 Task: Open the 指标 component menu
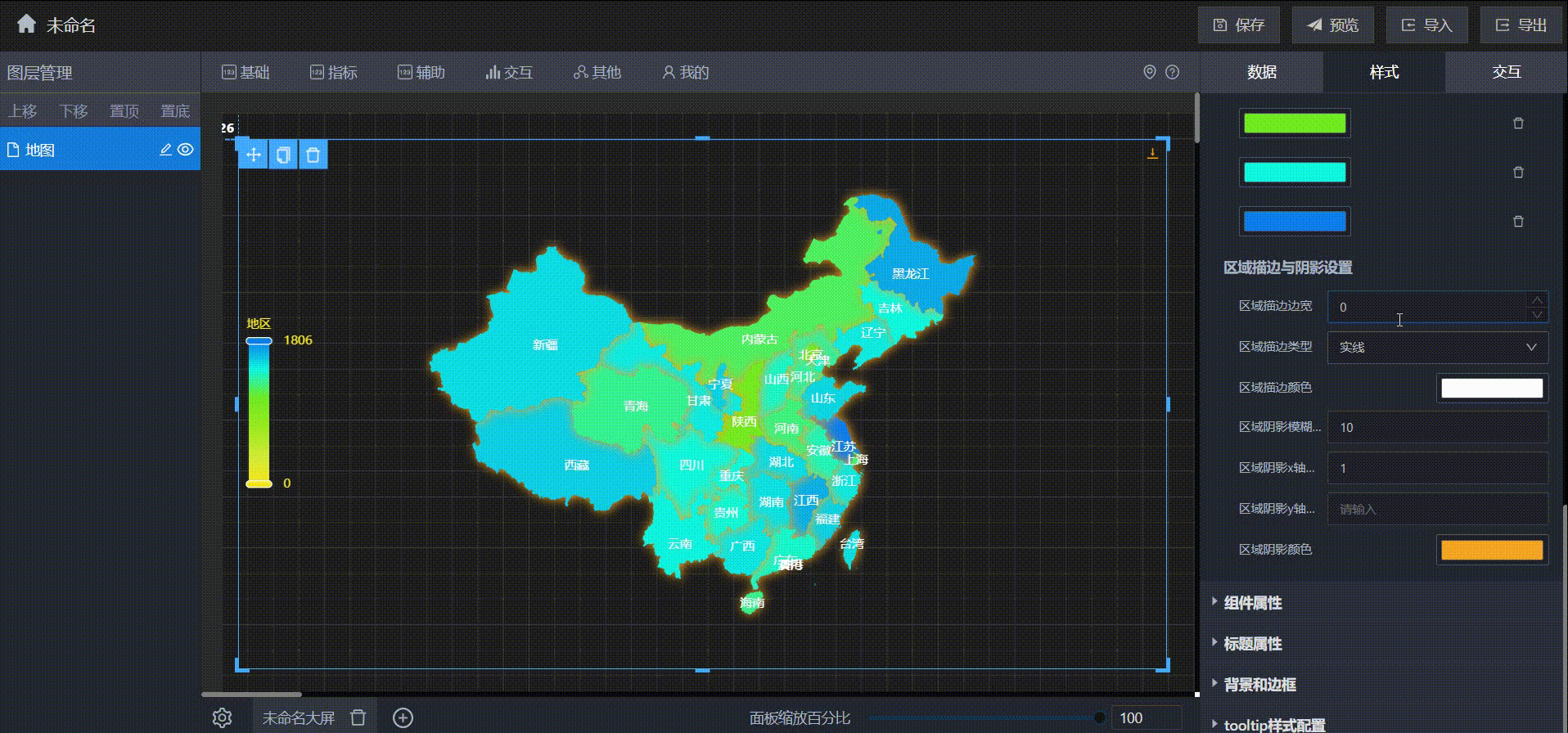tap(334, 72)
